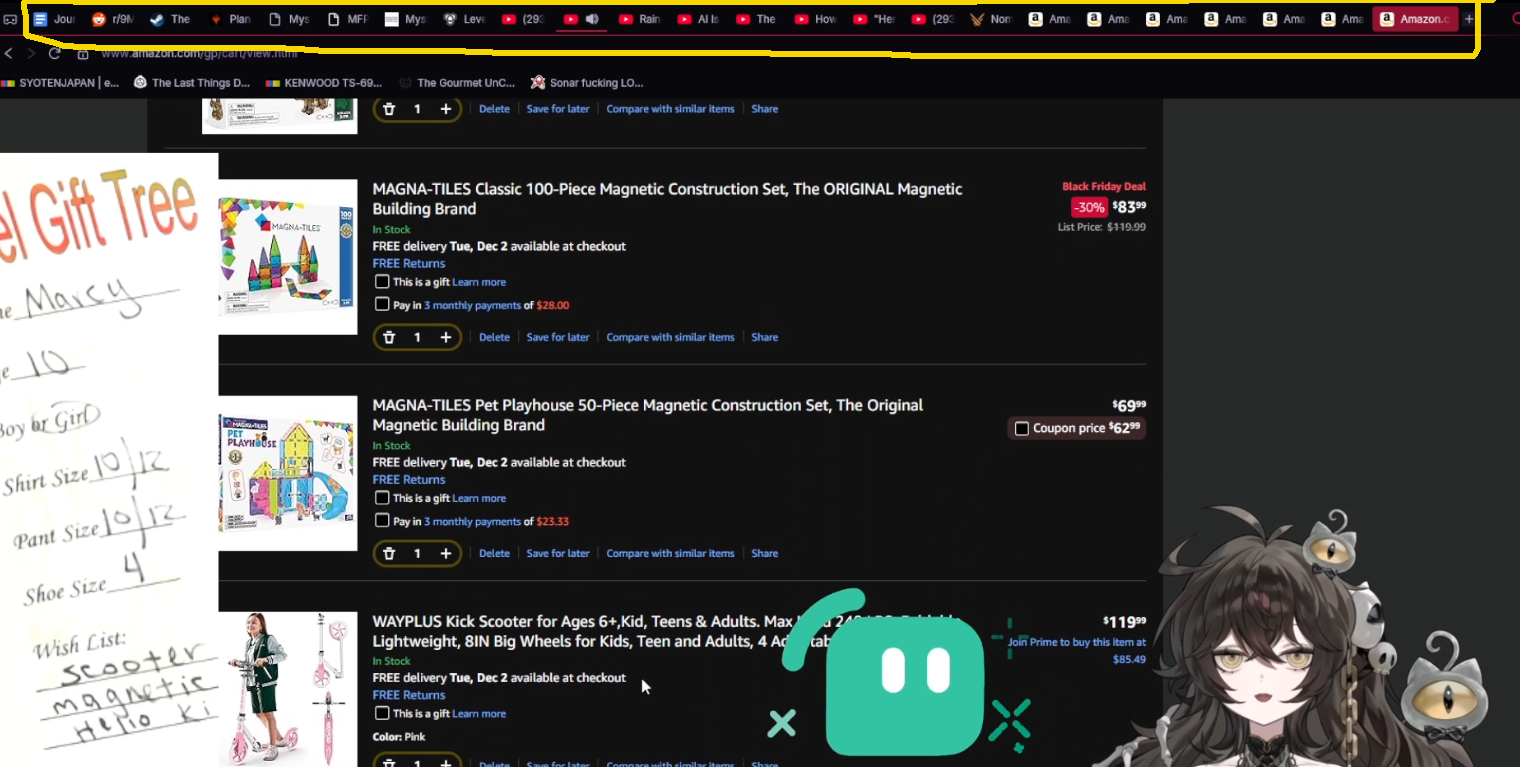Mark Pet Playhouse as a gift
This screenshot has height=767, width=1520.
click(382, 498)
